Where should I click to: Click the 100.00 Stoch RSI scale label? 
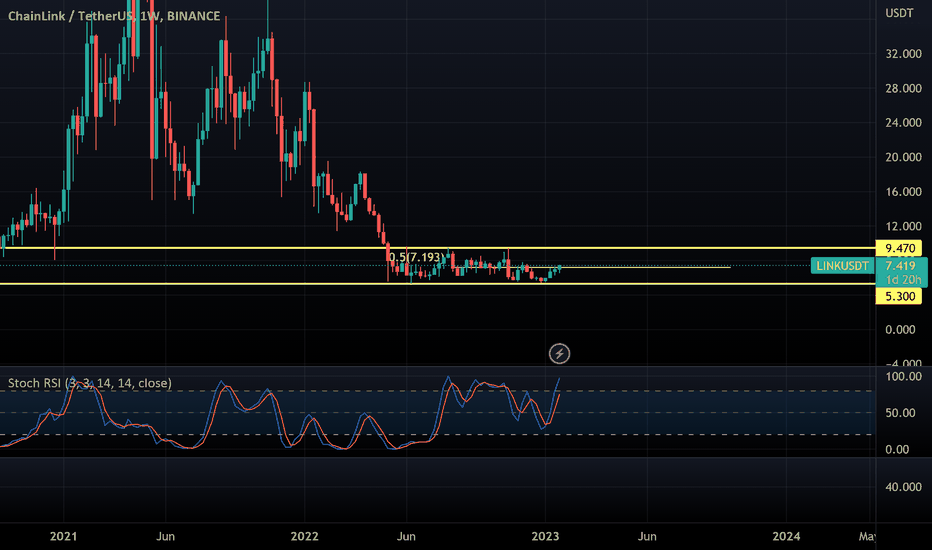903,376
